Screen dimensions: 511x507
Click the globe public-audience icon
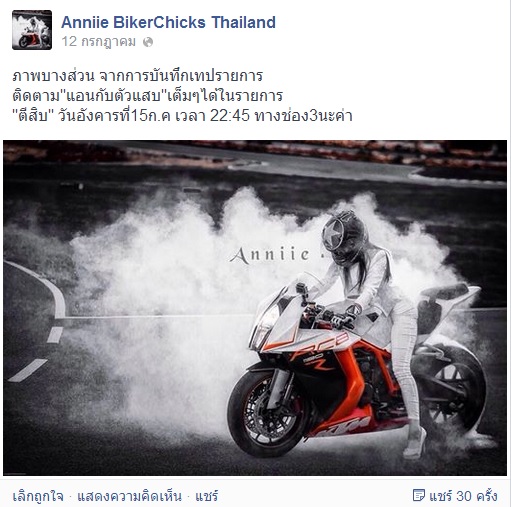tap(148, 42)
